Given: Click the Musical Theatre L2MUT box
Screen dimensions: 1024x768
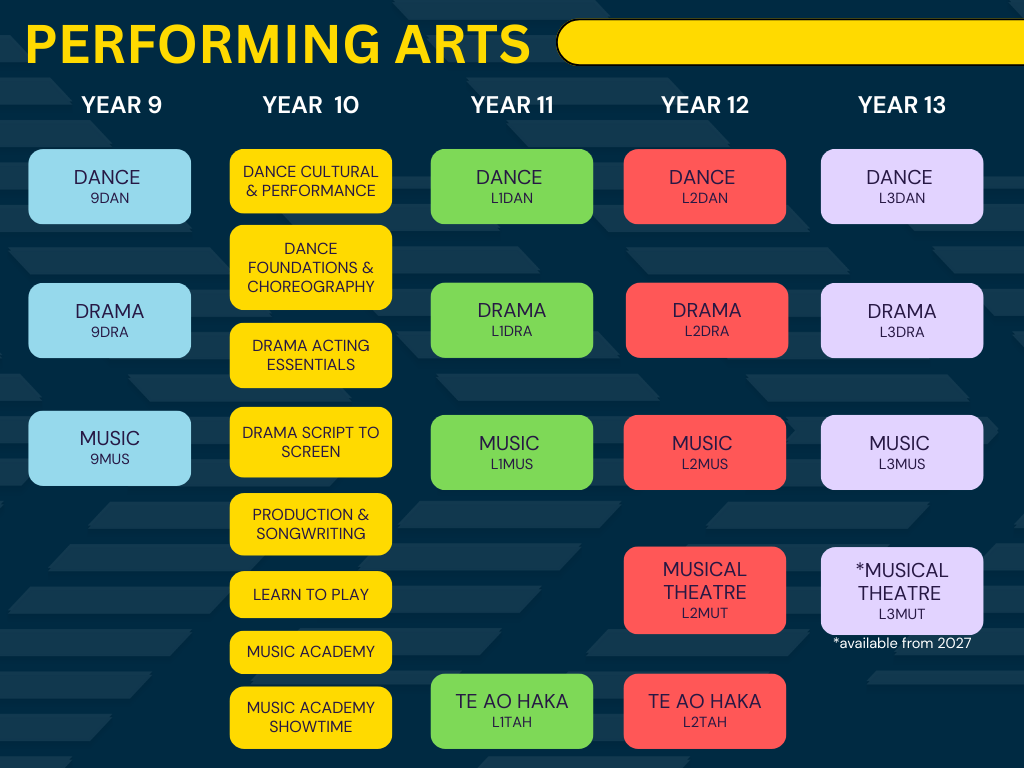Looking at the screenshot, I should pyautogui.click(x=704, y=590).
